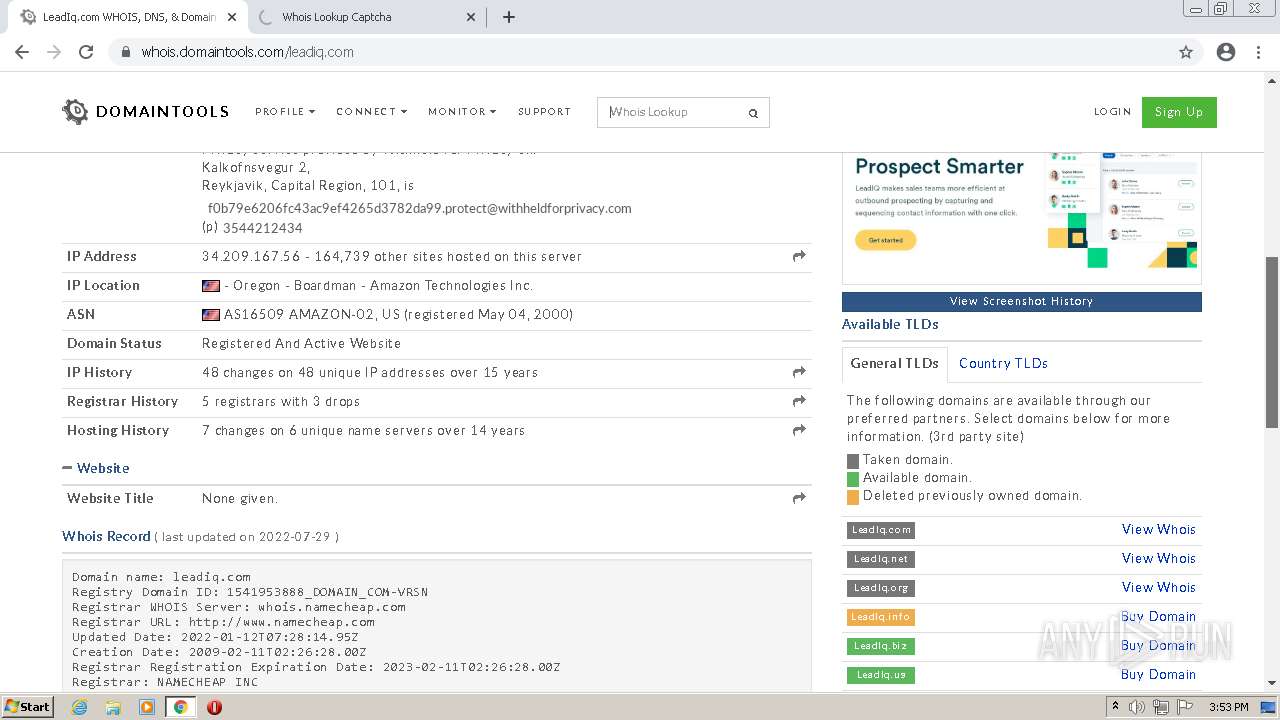This screenshot has width=1280, height=720.
Task: Switch to the General TLDs tab
Action: pyautogui.click(x=894, y=364)
